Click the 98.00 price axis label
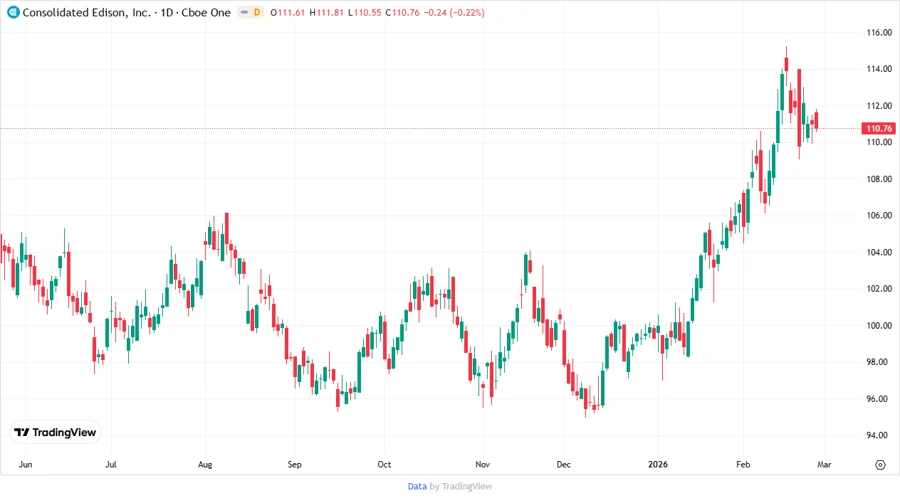Image resolution: width=900 pixels, height=498 pixels. click(879, 362)
